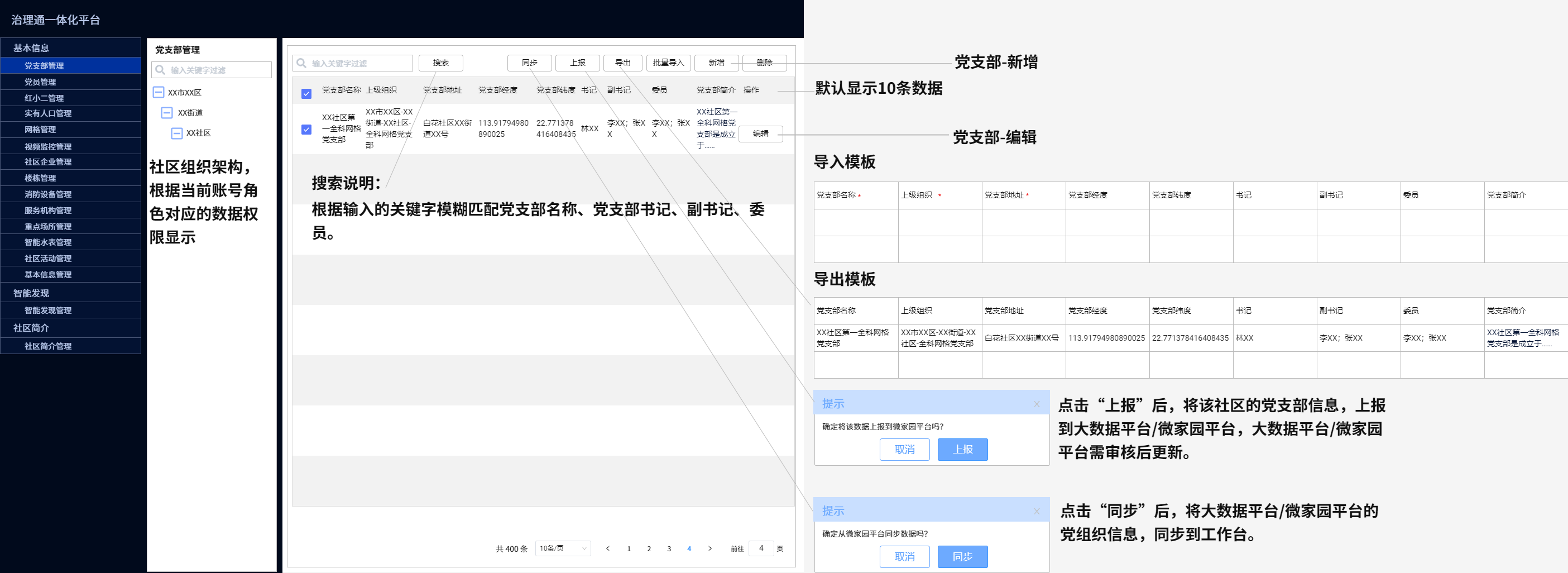Go to the next page arrow

(x=709, y=548)
